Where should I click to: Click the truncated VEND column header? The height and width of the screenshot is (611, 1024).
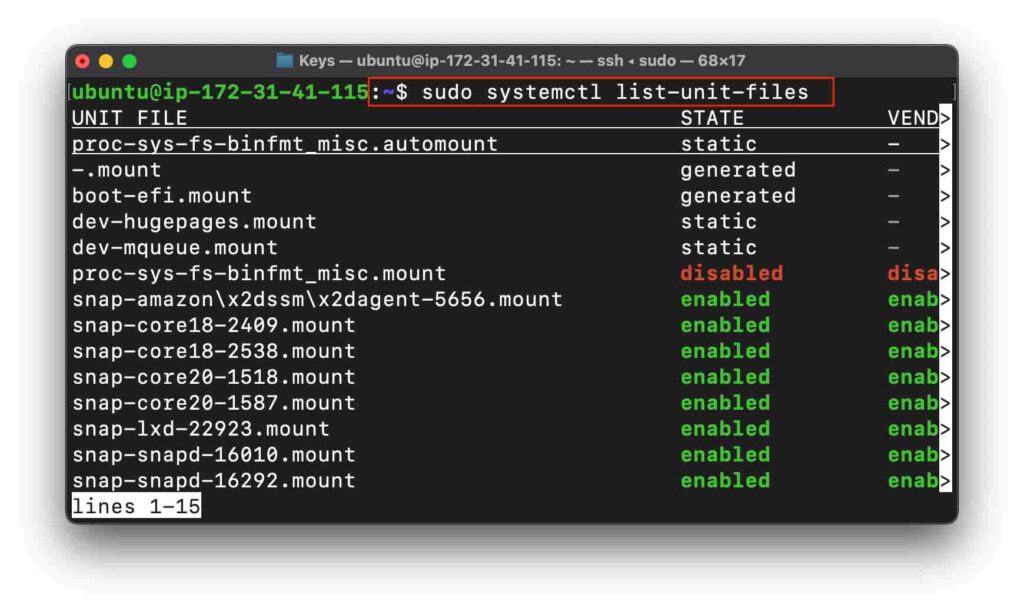912,119
